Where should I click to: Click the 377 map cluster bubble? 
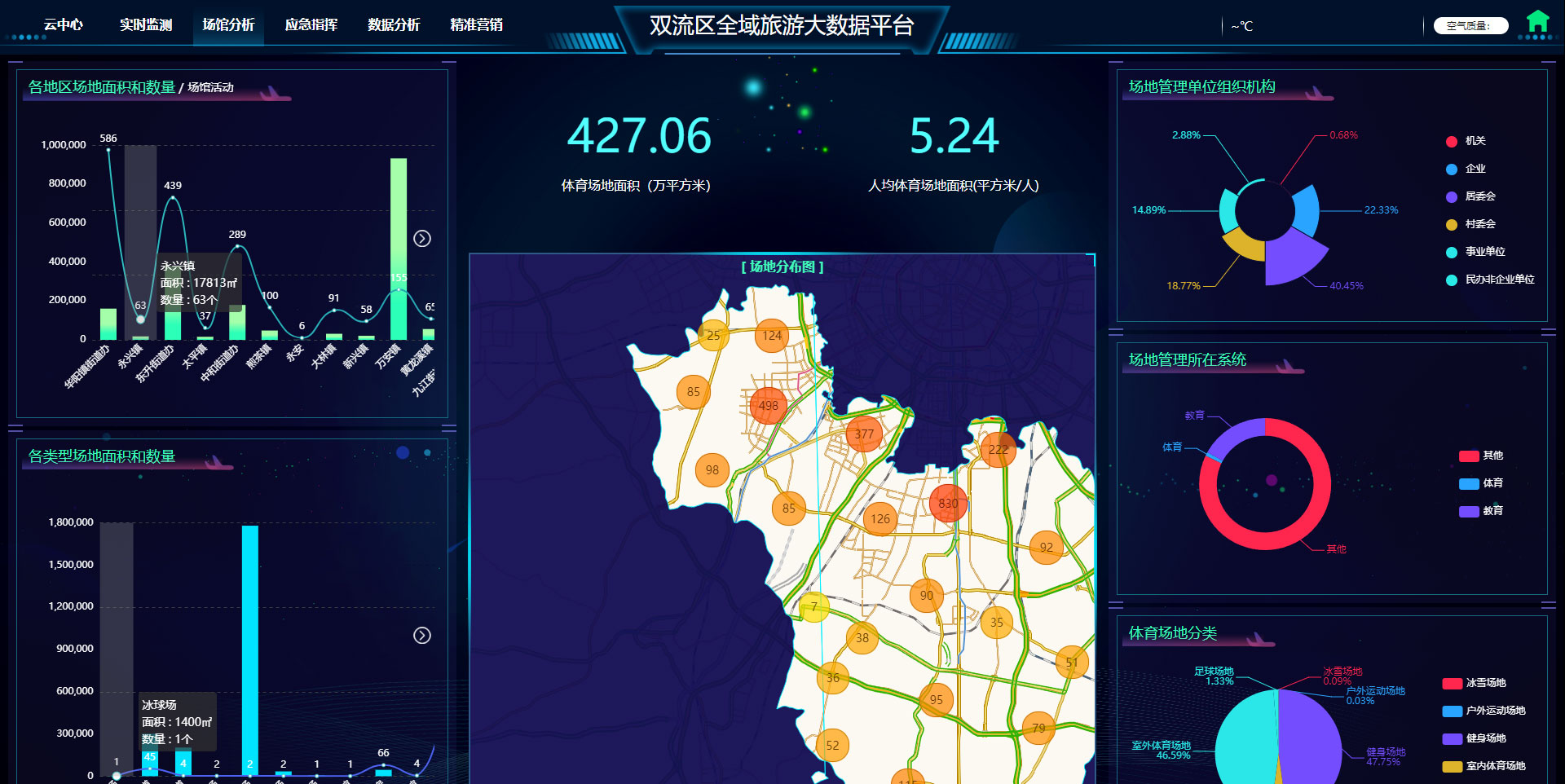tap(864, 434)
